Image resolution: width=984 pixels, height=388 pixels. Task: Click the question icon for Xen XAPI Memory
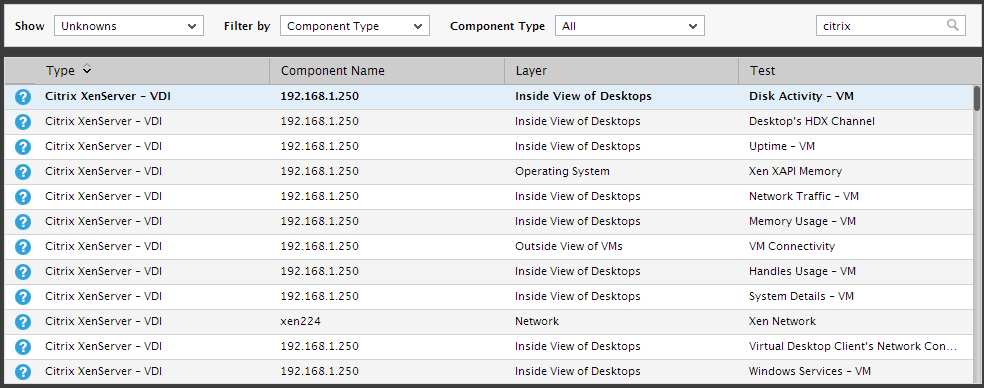(x=23, y=172)
